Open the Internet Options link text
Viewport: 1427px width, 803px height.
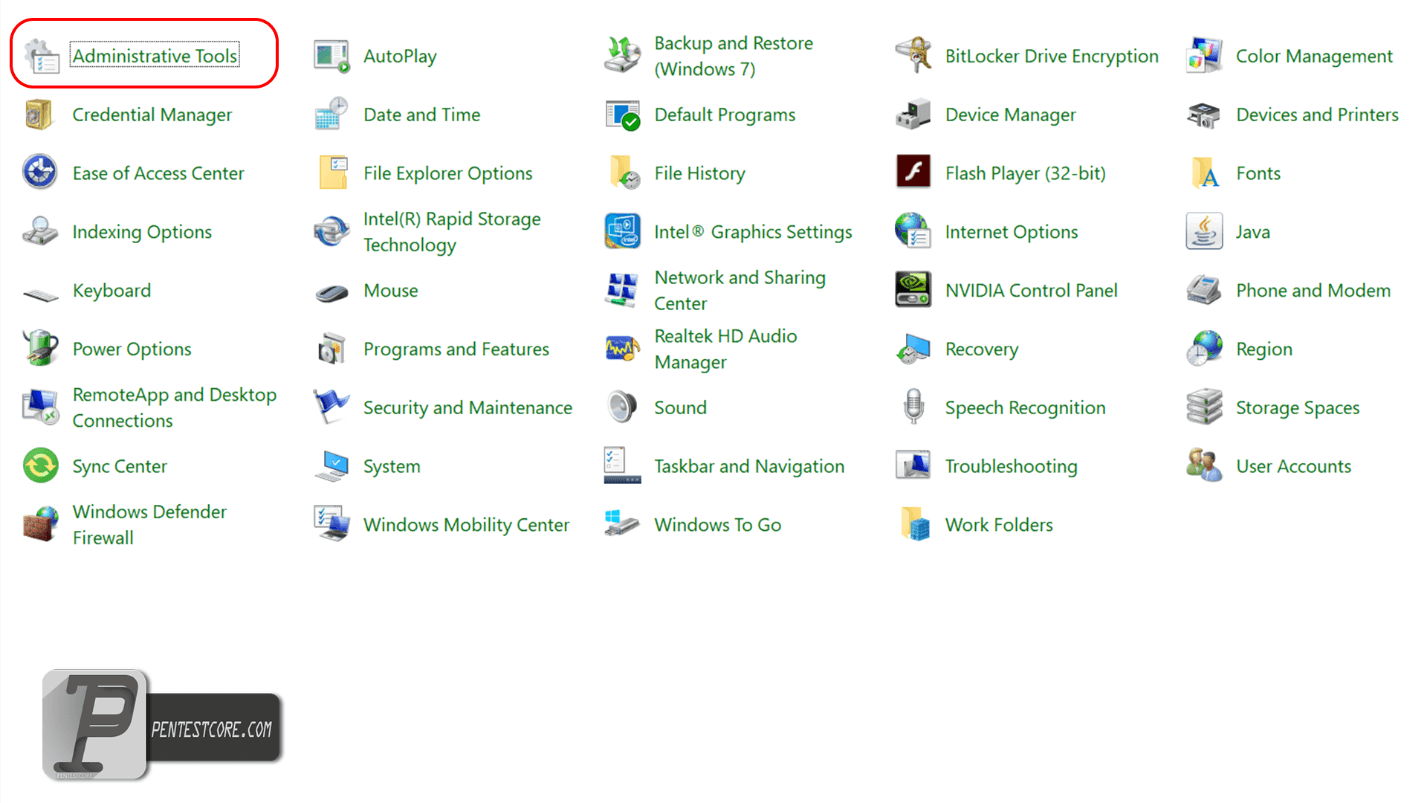[x=1011, y=232]
